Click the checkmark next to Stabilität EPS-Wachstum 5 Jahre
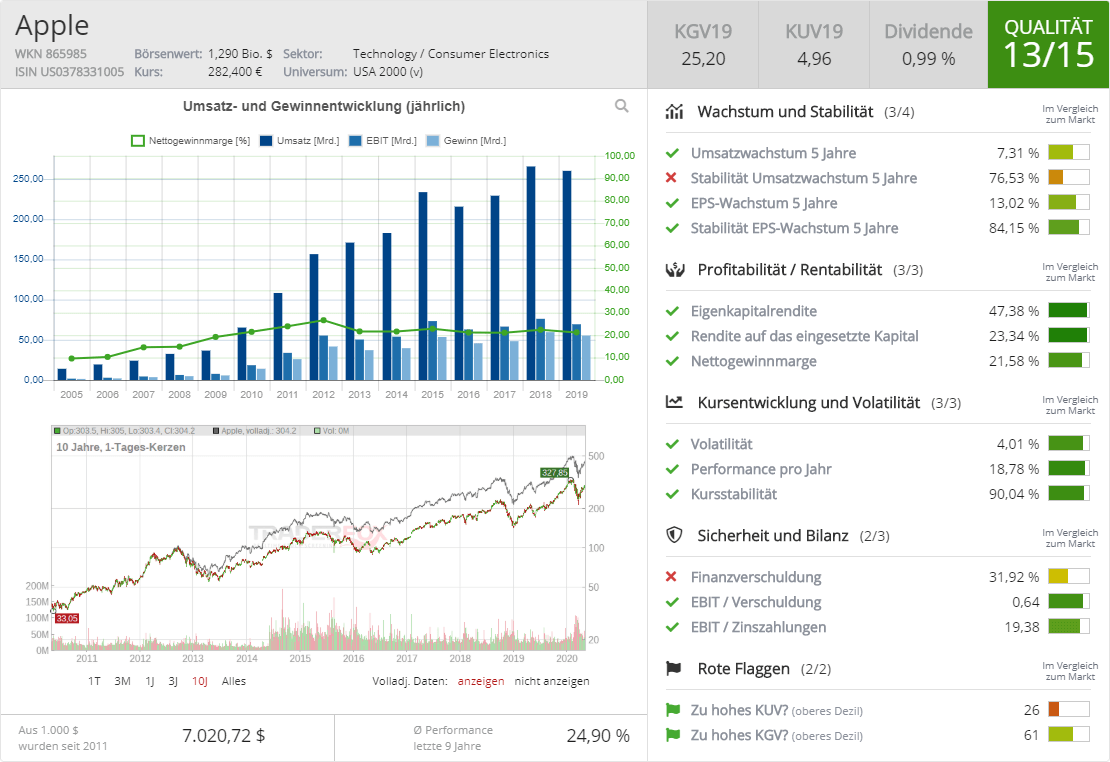This screenshot has height=762, width=1110. [673, 228]
